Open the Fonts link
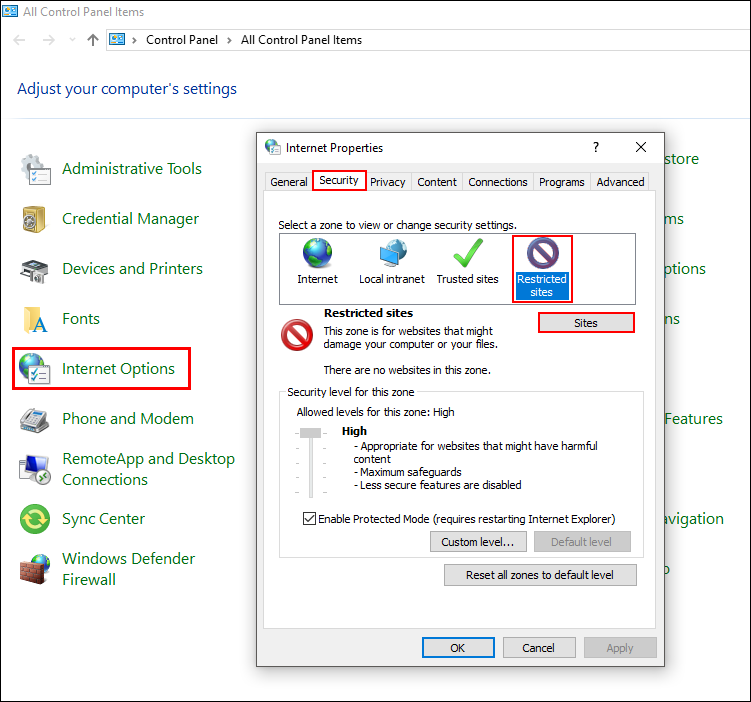 coord(81,319)
